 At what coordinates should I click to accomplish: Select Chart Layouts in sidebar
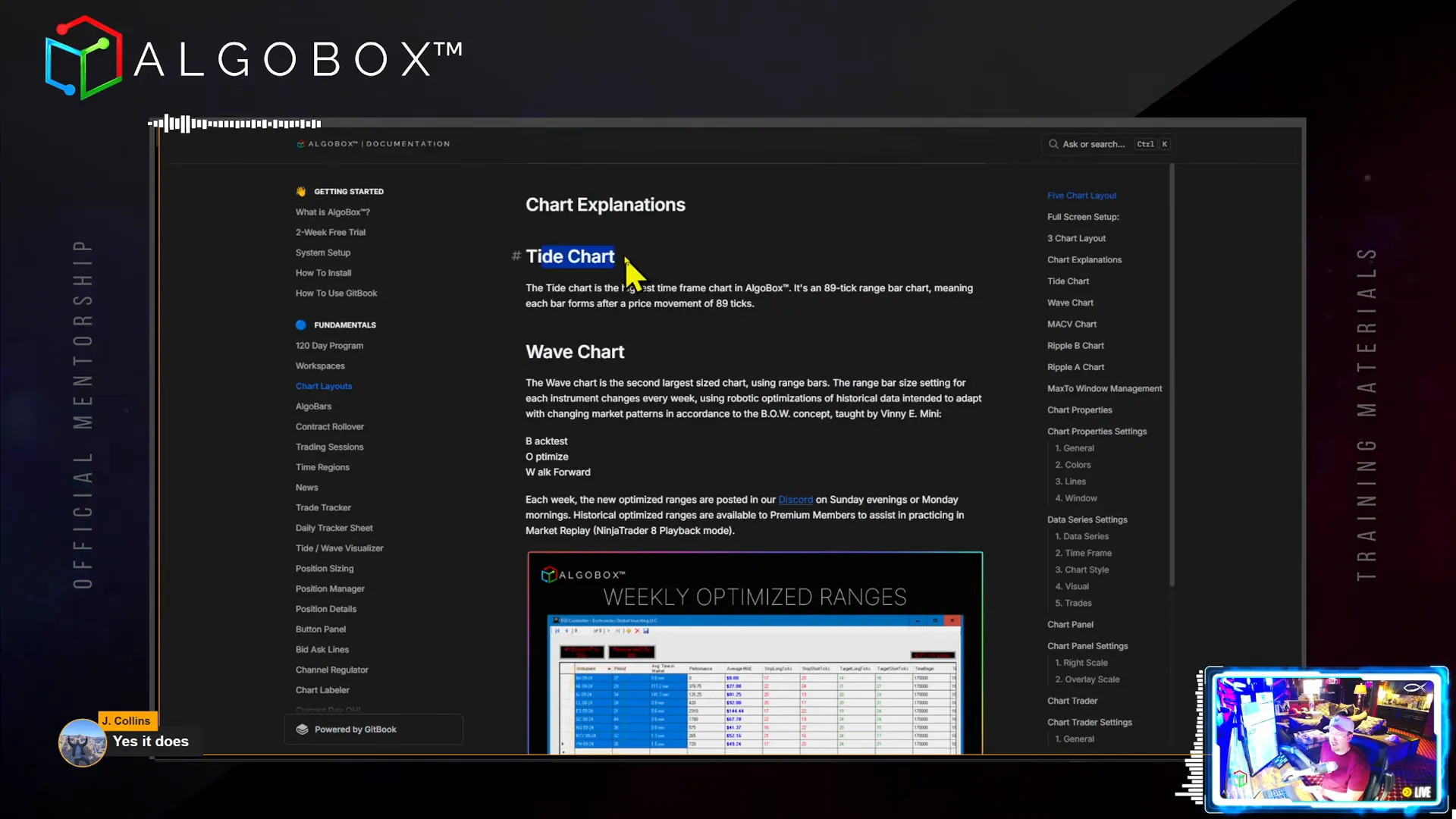(x=324, y=386)
